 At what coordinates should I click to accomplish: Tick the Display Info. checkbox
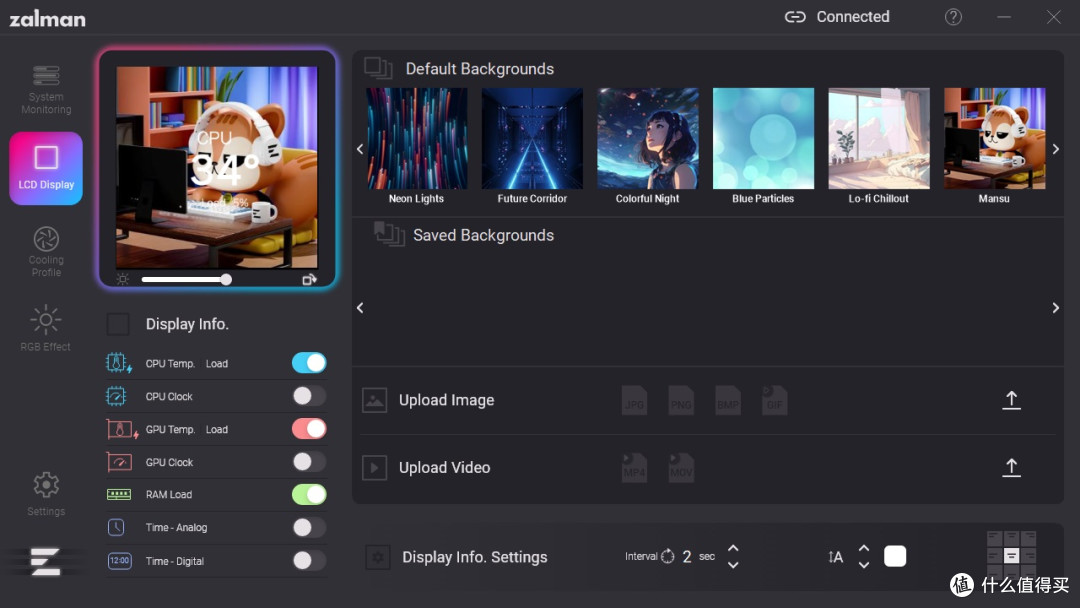(x=118, y=324)
